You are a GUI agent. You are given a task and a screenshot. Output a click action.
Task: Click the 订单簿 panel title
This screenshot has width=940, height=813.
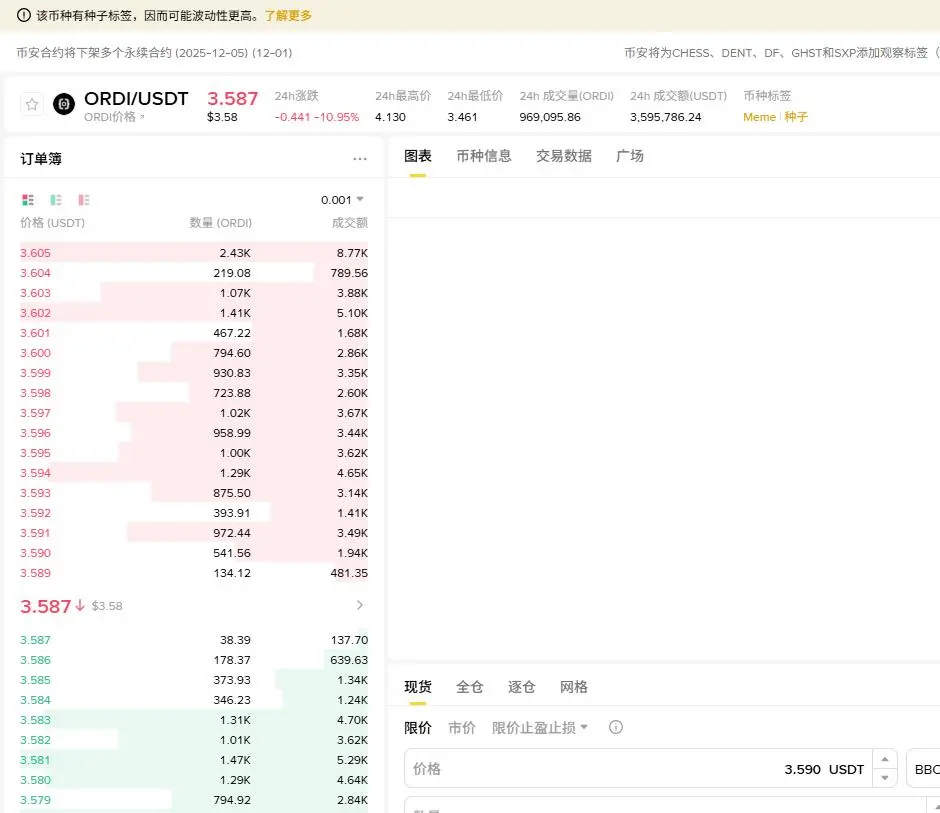[41, 159]
